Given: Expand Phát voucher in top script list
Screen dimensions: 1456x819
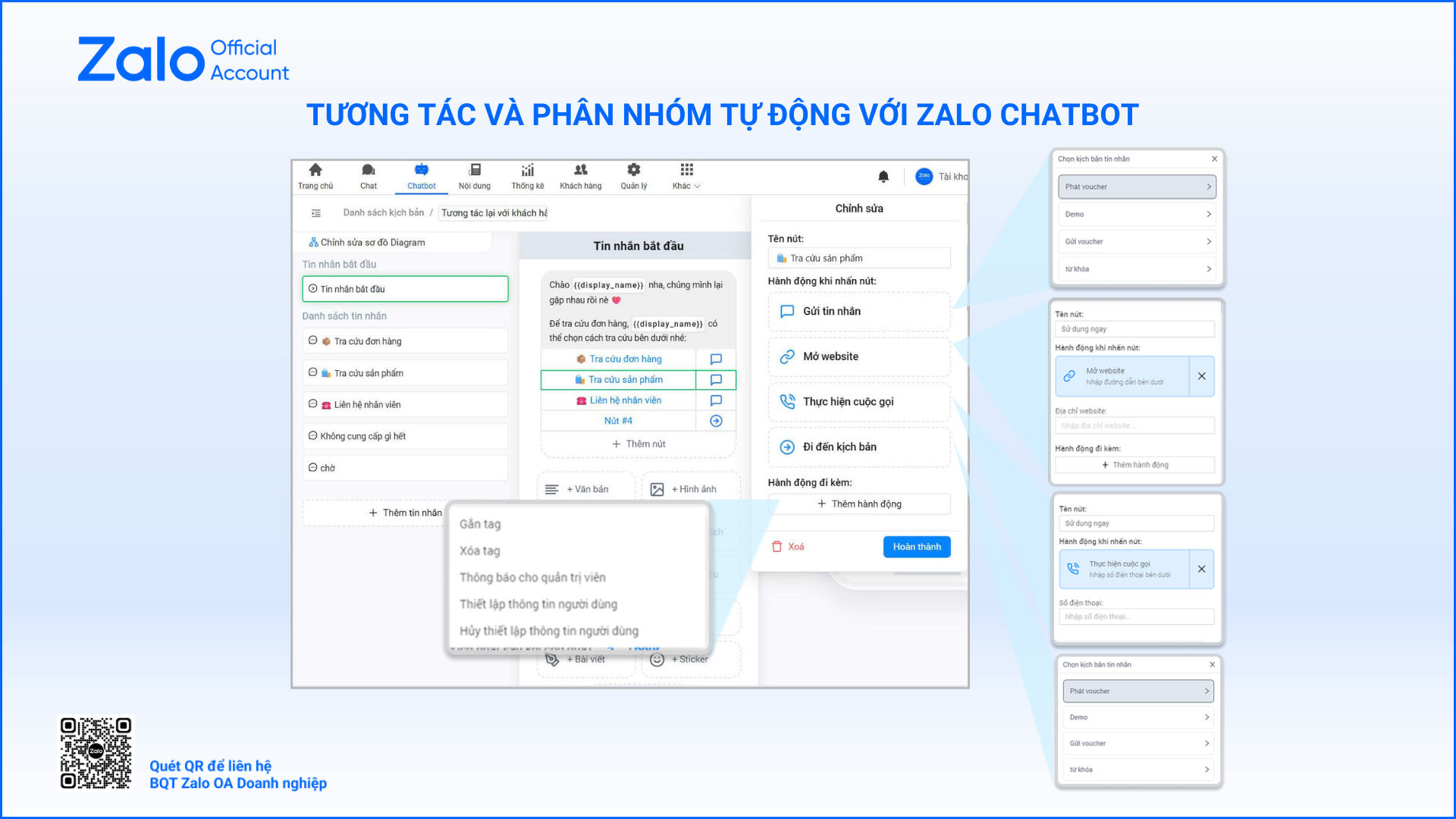Looking at the screenshot, I should (1136, 187).
